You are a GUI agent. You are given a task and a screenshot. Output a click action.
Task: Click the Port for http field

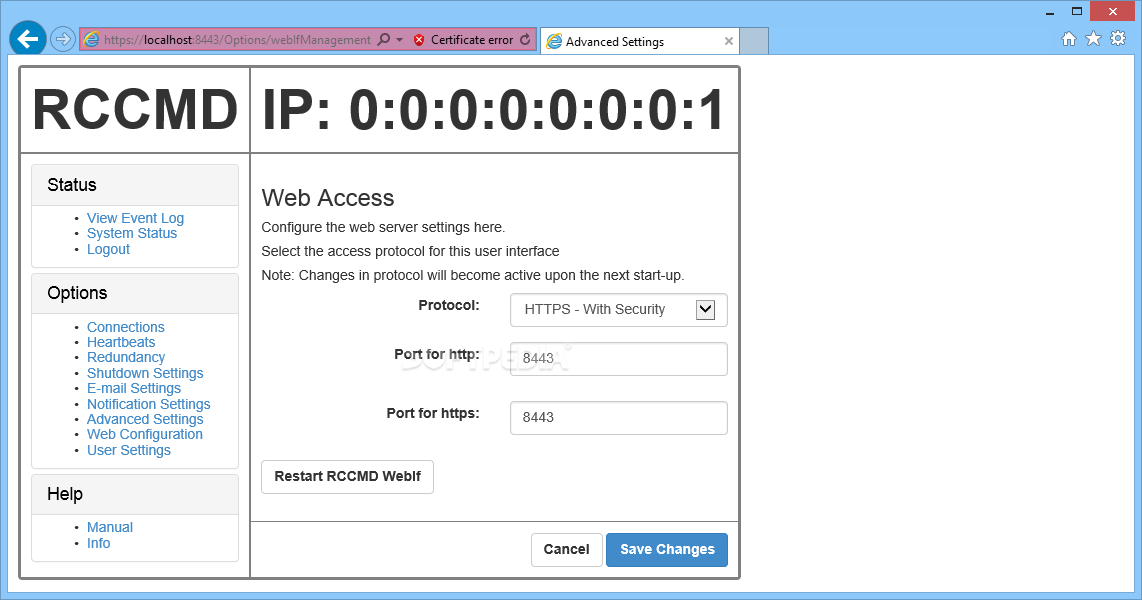click(618, 359)
